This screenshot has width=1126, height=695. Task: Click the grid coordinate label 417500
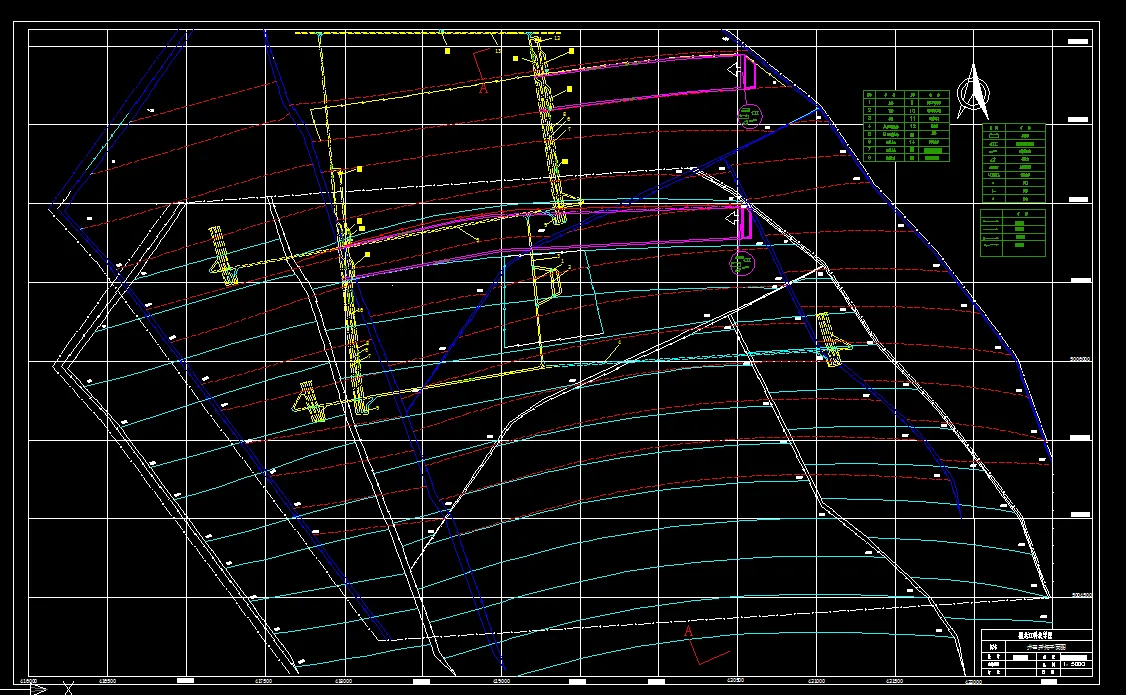(x=265, y=680)
